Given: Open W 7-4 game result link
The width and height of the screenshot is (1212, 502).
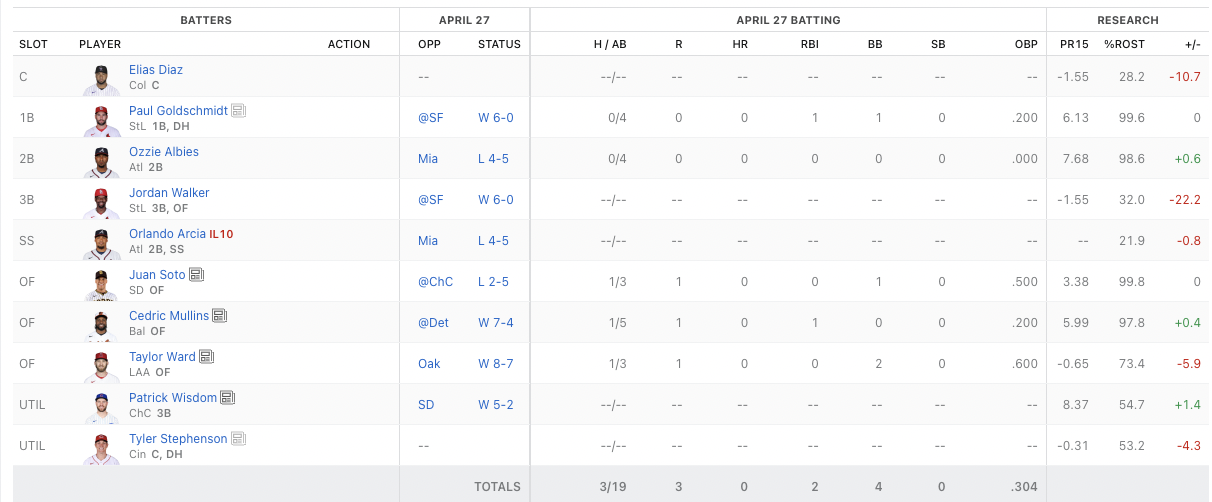Looking at the screenshot, I should coord(496,323).
